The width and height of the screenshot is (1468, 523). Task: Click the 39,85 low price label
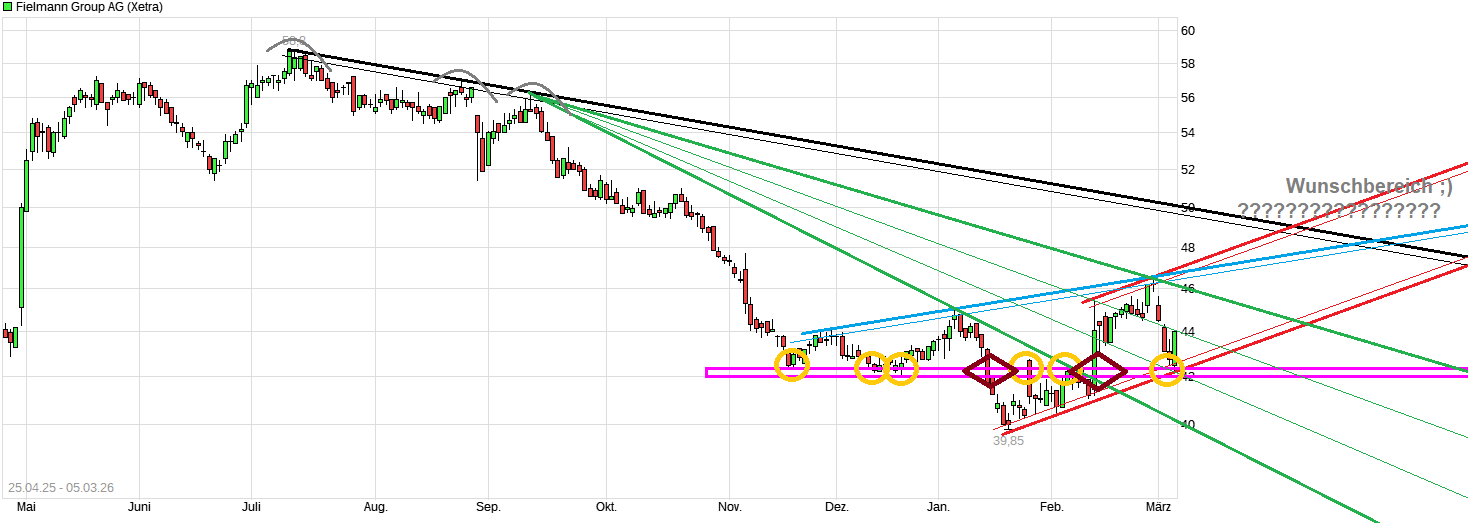pyautogui.click(x=1008, y=441)
